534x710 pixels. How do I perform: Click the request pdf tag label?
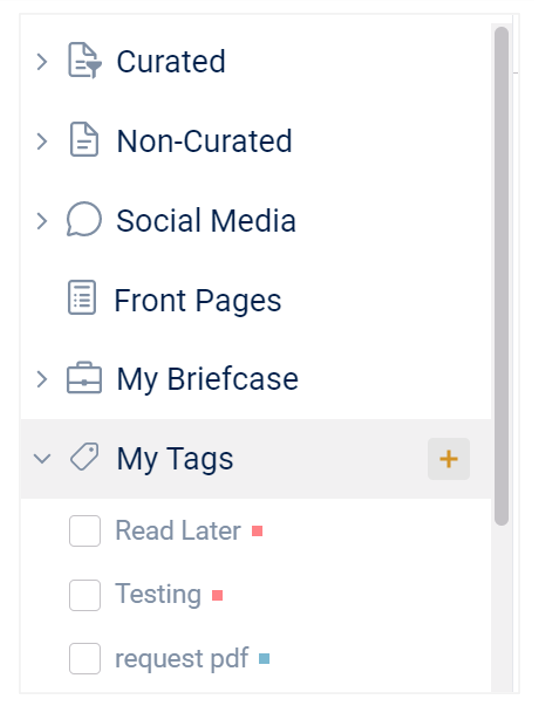click(182, 658)
